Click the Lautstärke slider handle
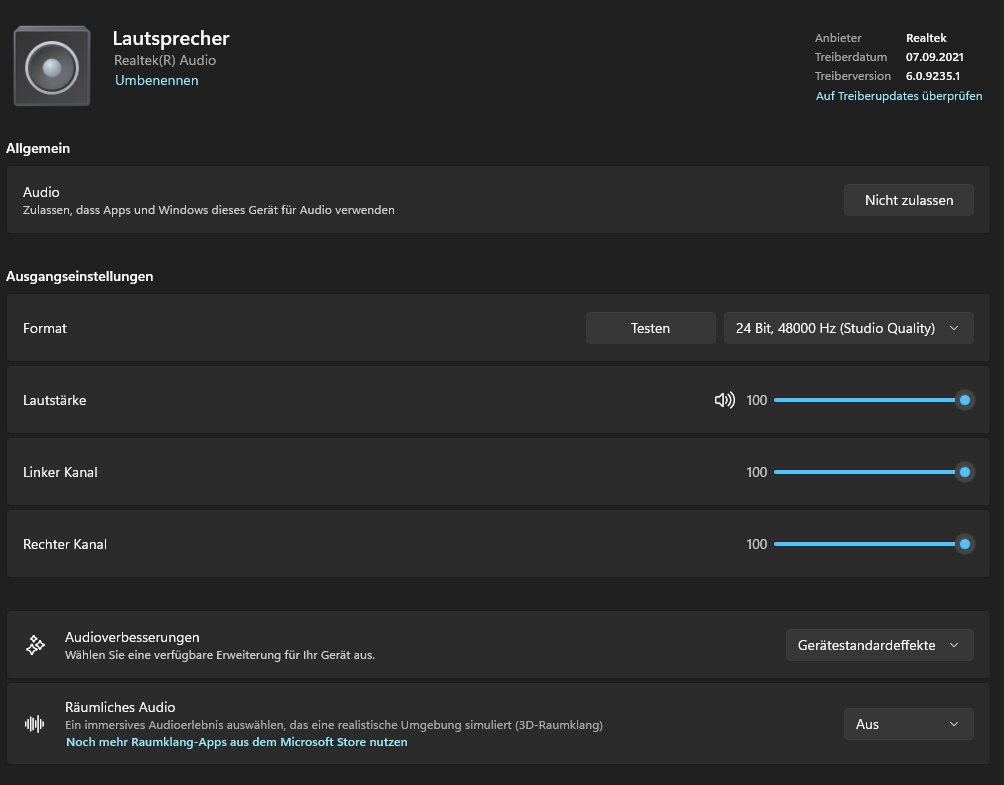 click(x=965, y=400)
